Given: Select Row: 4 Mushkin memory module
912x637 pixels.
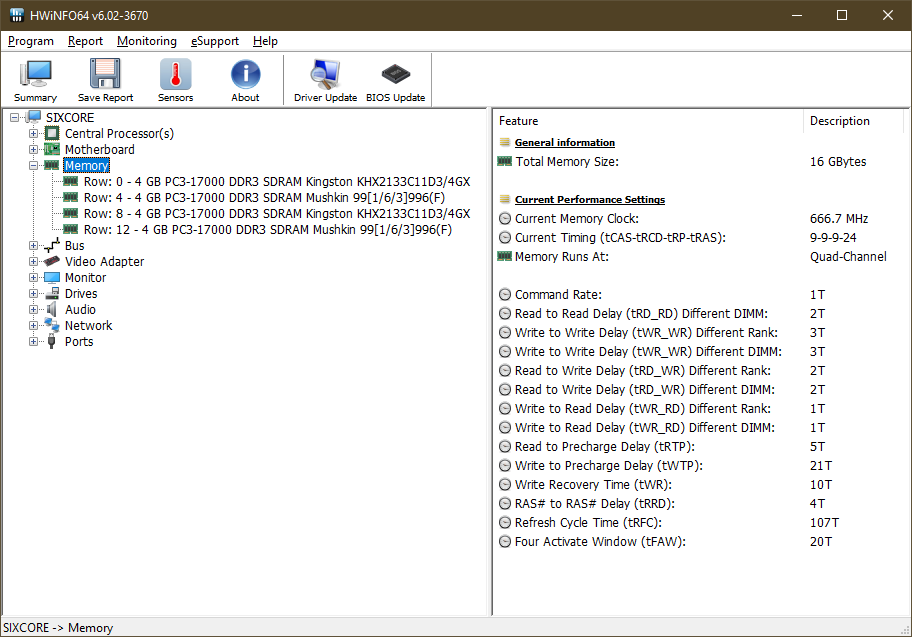Looking at the screenshot, I should pos(264,197).
